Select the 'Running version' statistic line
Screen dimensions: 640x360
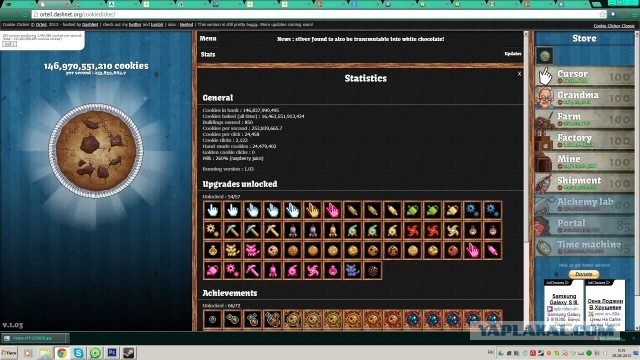228,169
